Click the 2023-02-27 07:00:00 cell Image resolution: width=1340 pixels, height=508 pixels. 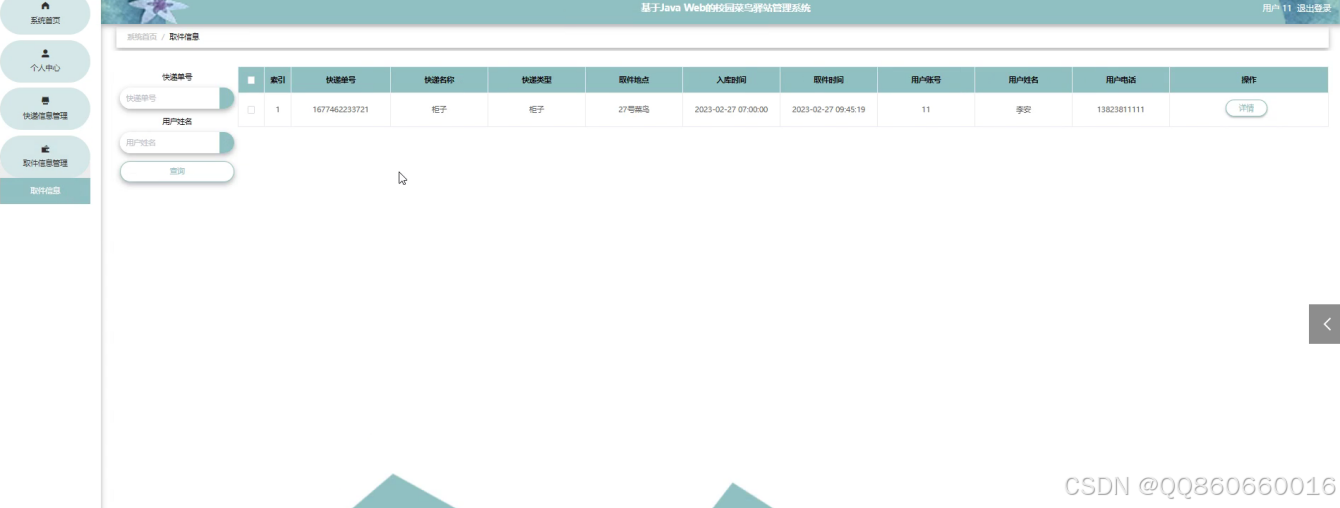[731, 109]
